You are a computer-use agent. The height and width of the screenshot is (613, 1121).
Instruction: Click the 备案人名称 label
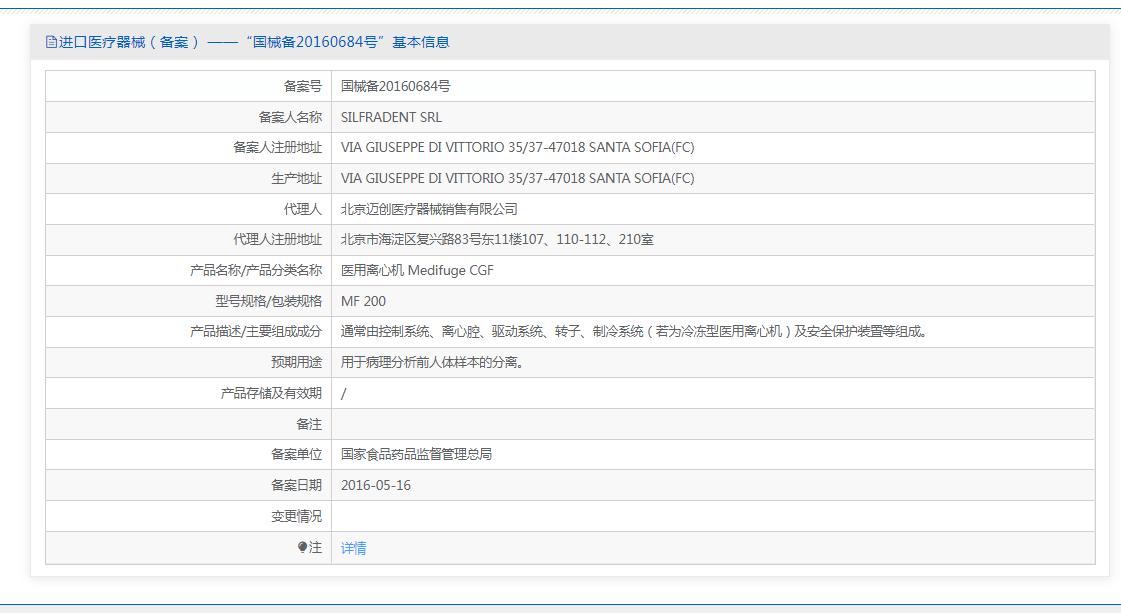(x=290, y=117)
